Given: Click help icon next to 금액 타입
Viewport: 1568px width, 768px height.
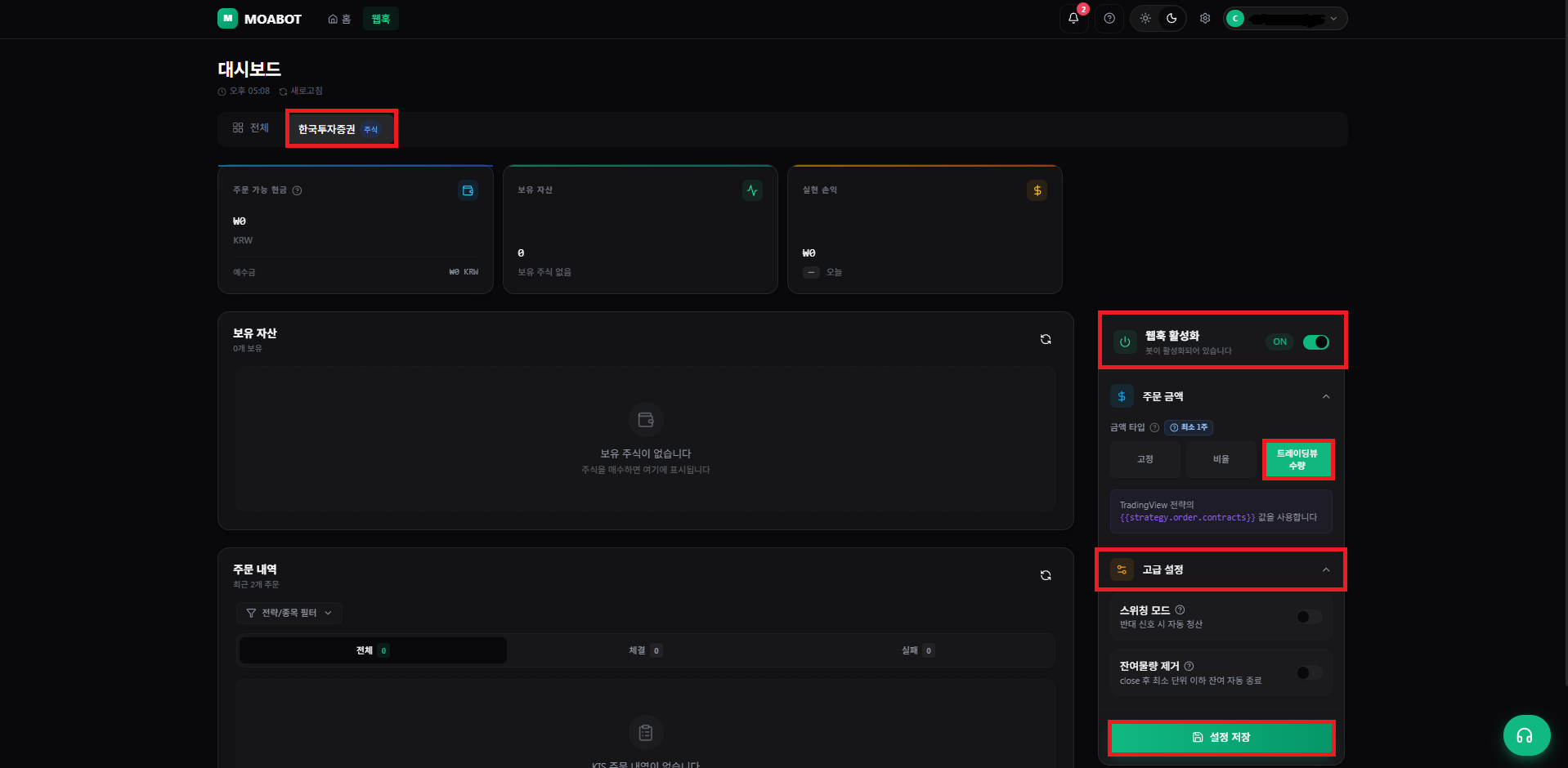Looking at the screenshot, I should click(x=1154, y=427).
